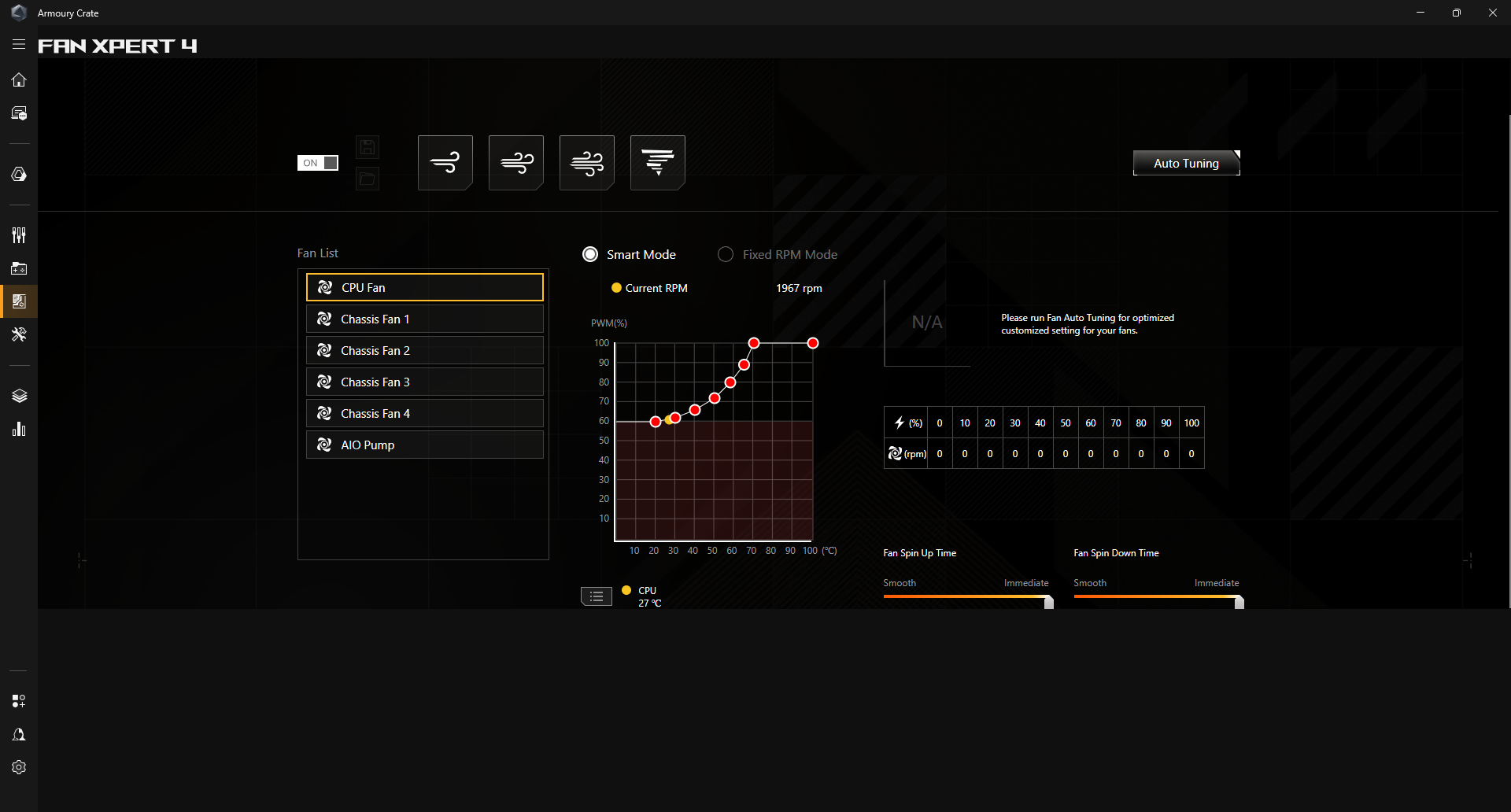1511x812 pixels.
Task: Close the Armoury Crate window
Action: pyautogui.click(x=1493, y=13)
